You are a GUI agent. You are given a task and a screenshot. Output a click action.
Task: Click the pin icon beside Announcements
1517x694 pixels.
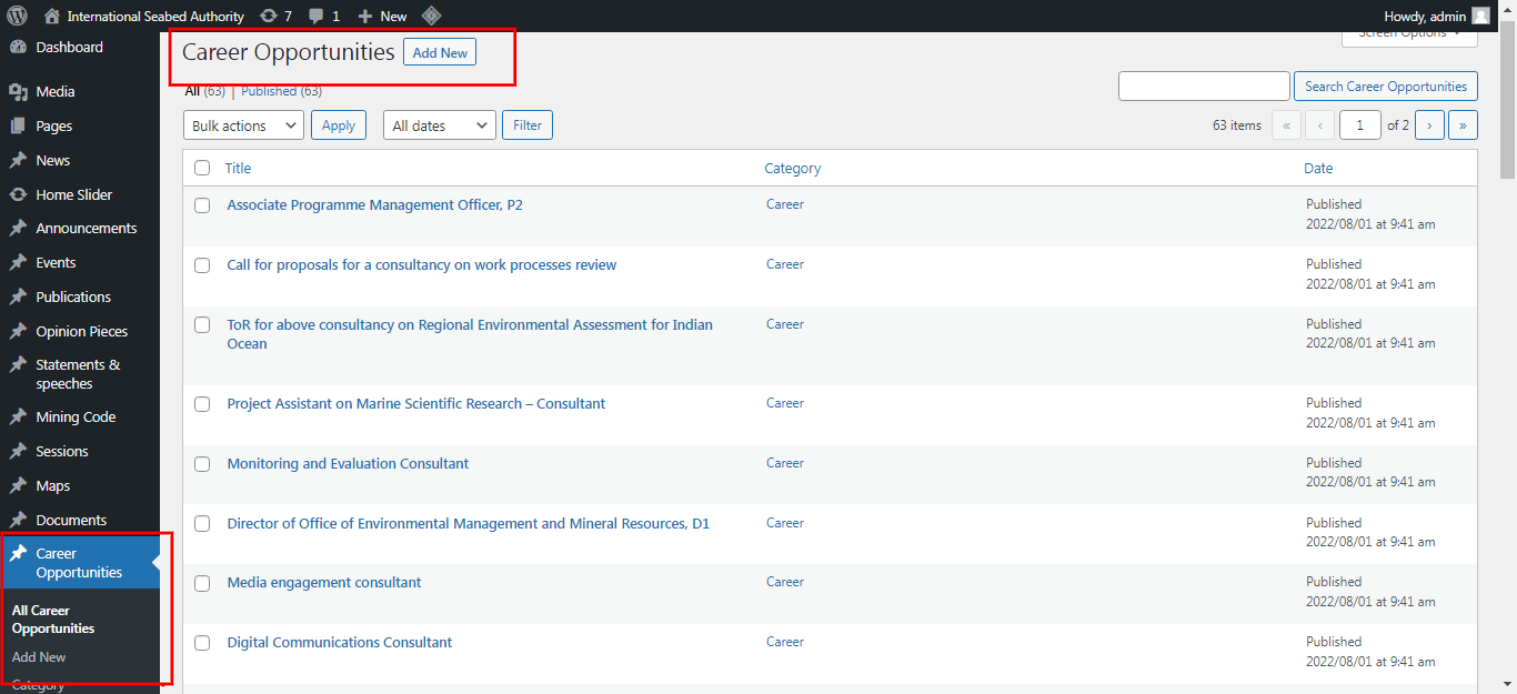coord(18,228)
